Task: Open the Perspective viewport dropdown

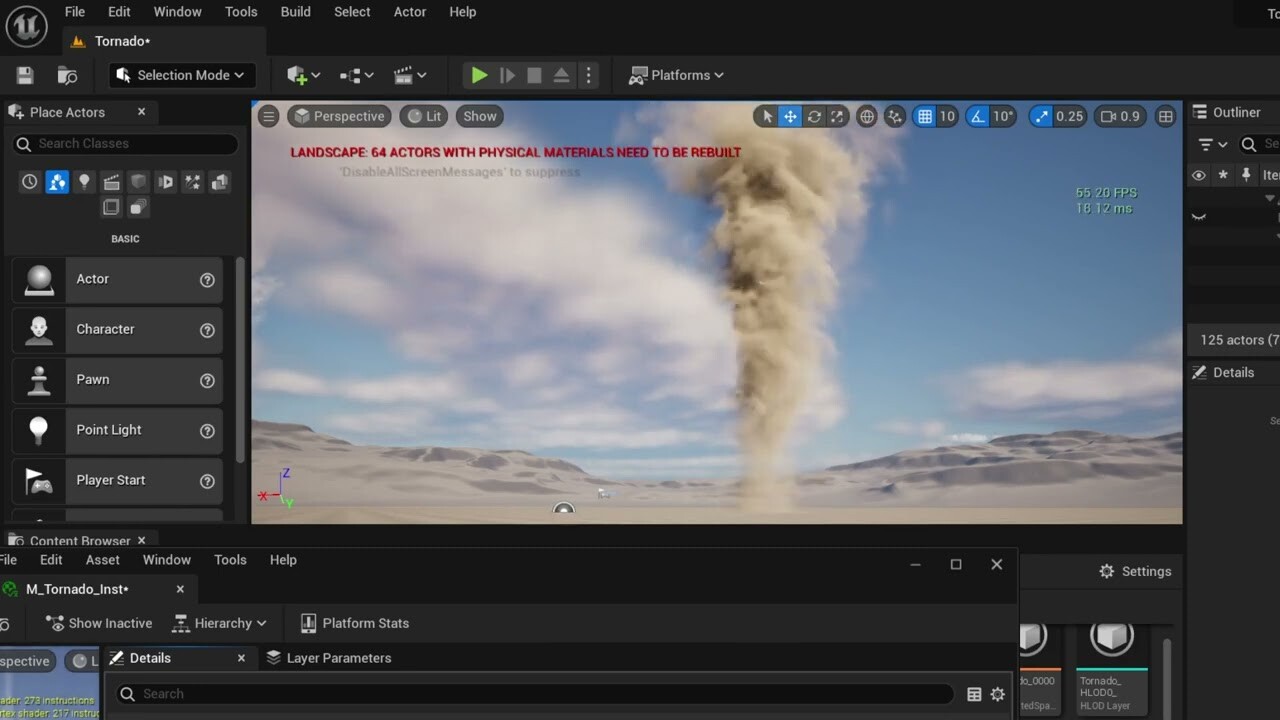Action: point(339,116)
